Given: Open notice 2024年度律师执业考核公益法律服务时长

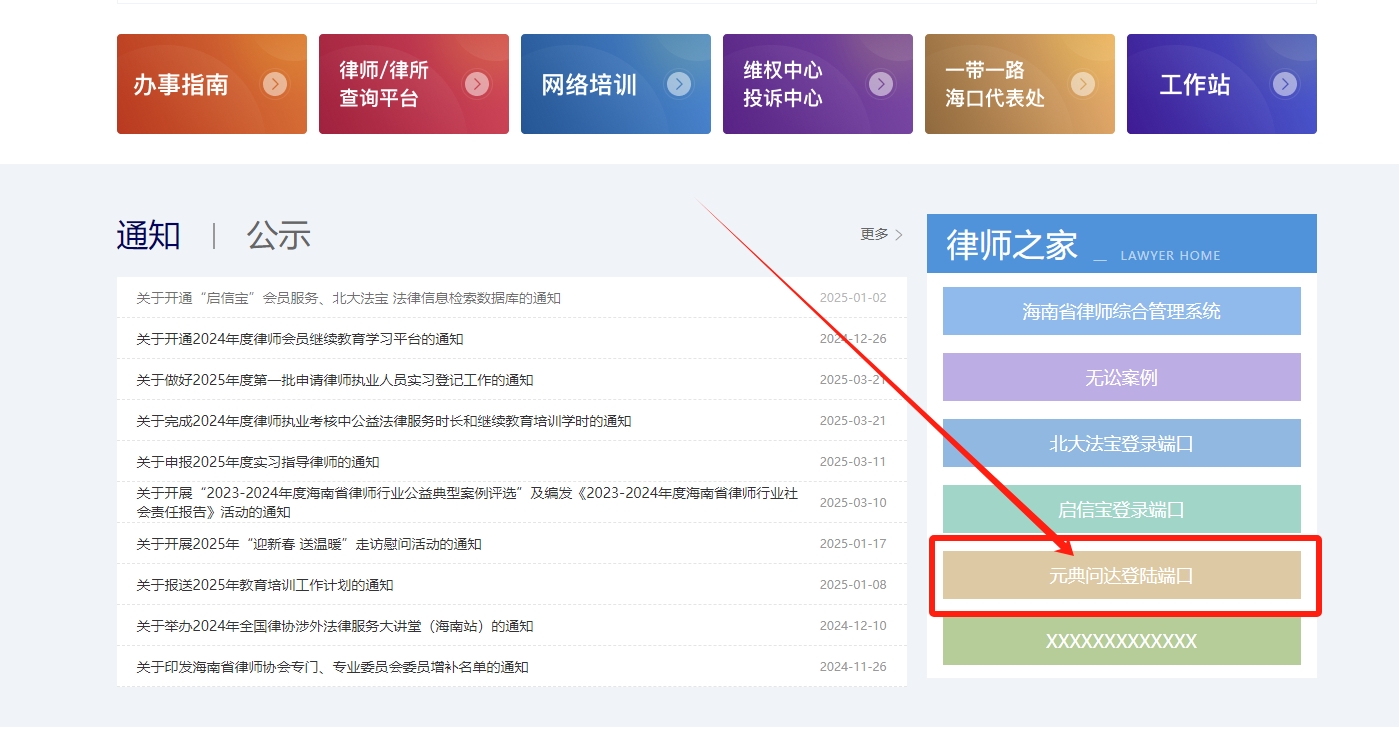Looking at the screenshot, I should coord(384,421).
